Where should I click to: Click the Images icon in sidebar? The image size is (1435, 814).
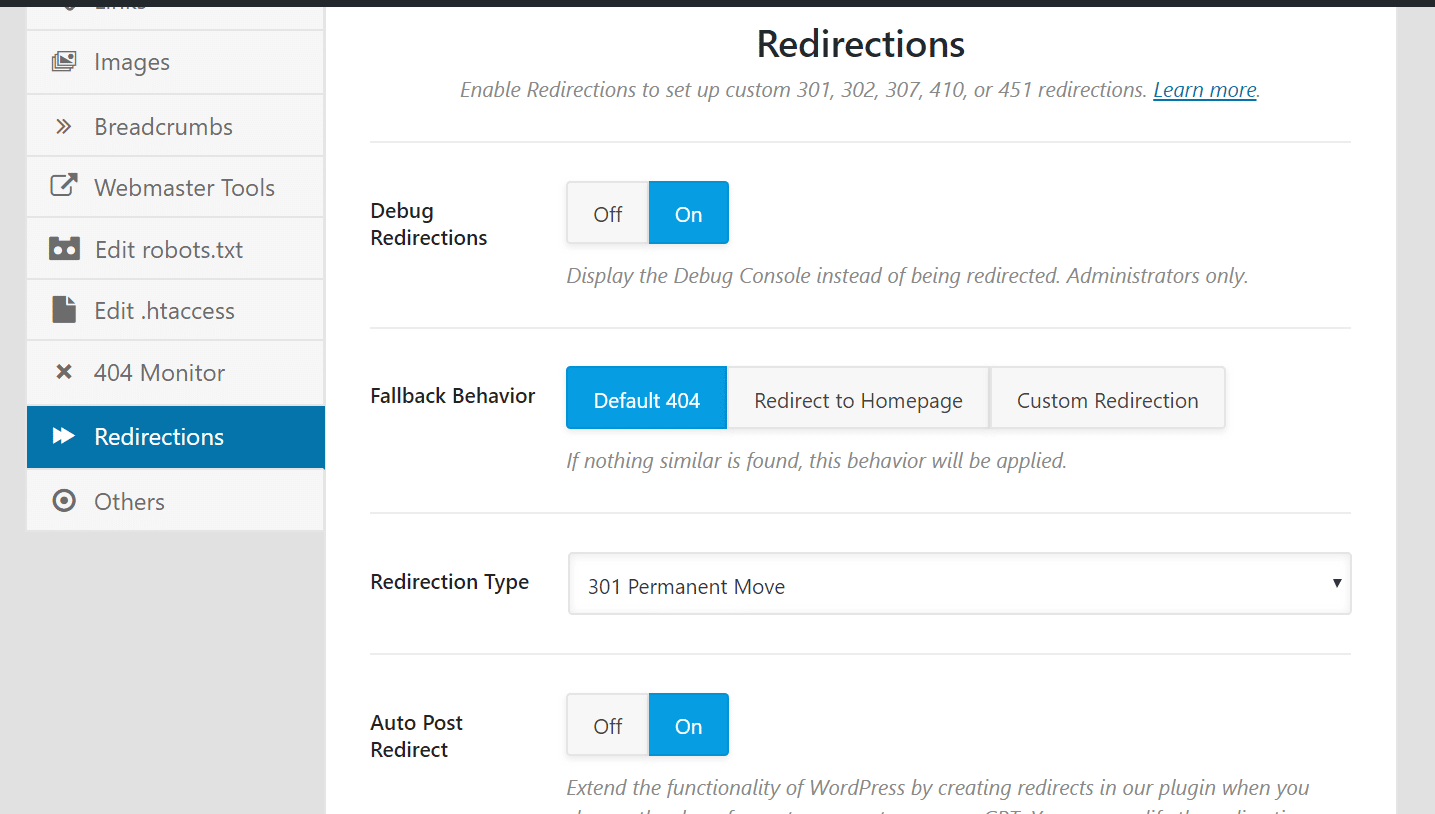pos(63,62)
